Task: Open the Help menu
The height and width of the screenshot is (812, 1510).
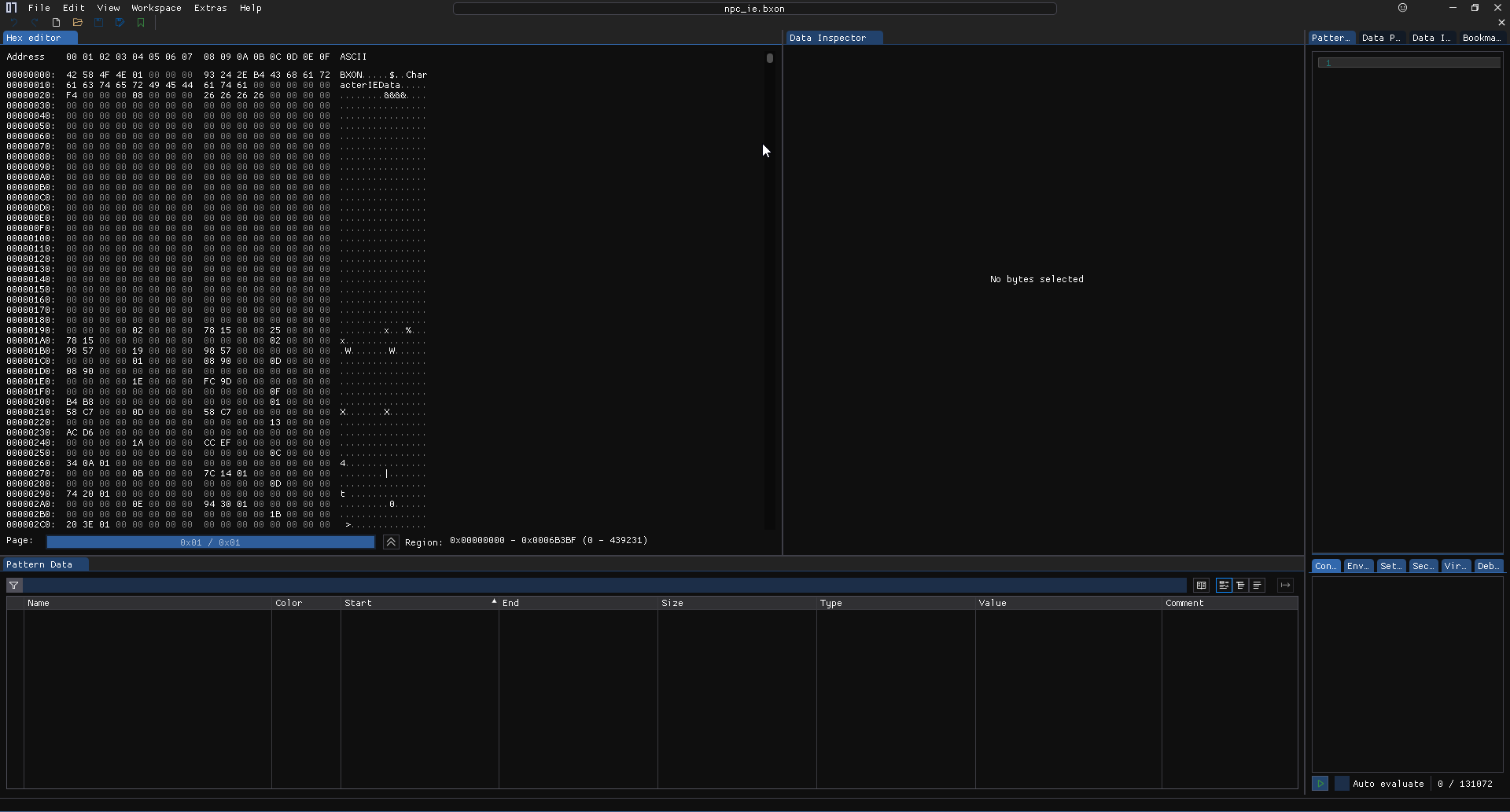Action: click(x=251, y=8)
